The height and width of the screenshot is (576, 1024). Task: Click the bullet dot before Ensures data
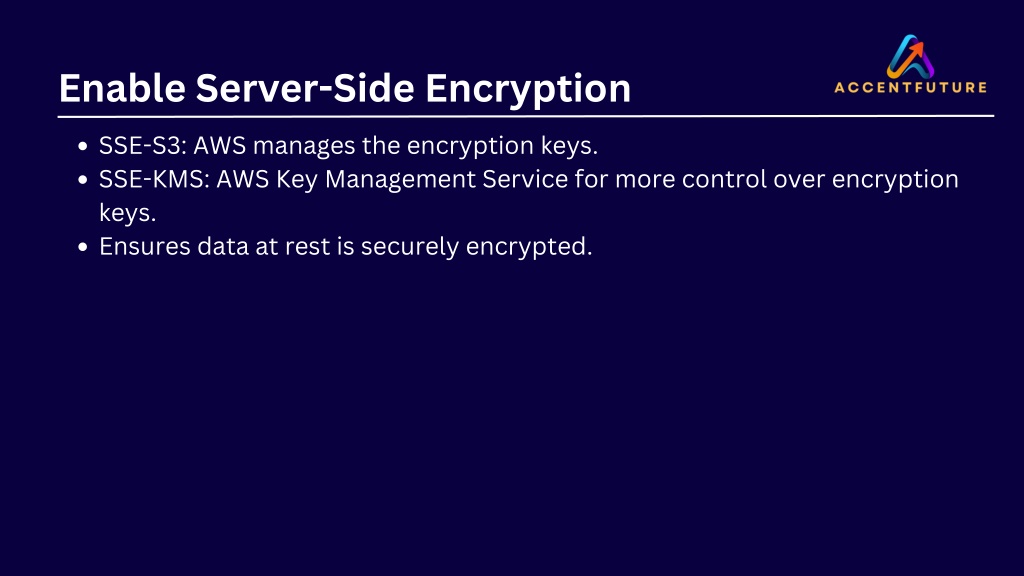click(82, 247)
